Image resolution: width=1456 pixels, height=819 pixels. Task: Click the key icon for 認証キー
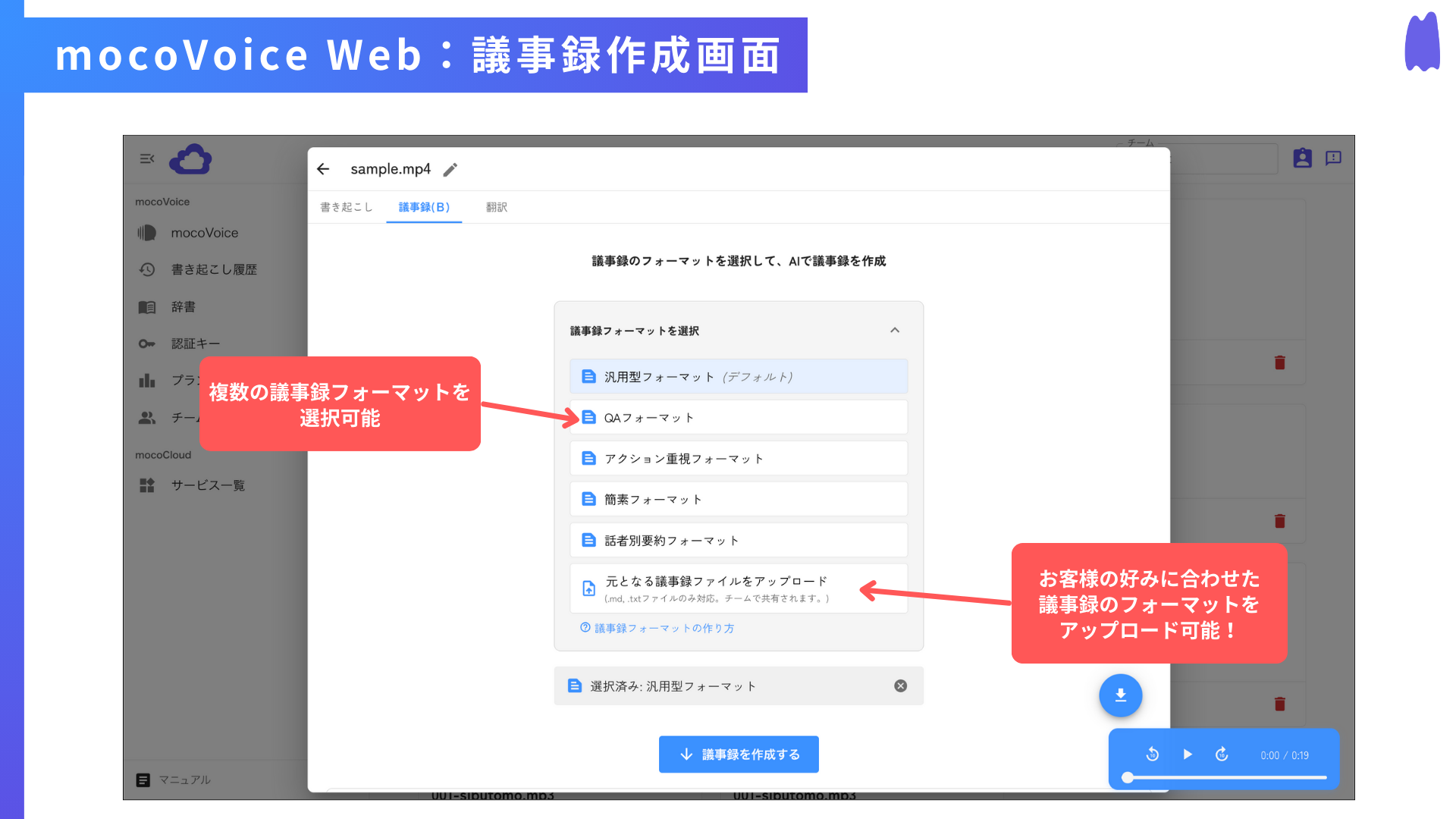tap(147, 344)
